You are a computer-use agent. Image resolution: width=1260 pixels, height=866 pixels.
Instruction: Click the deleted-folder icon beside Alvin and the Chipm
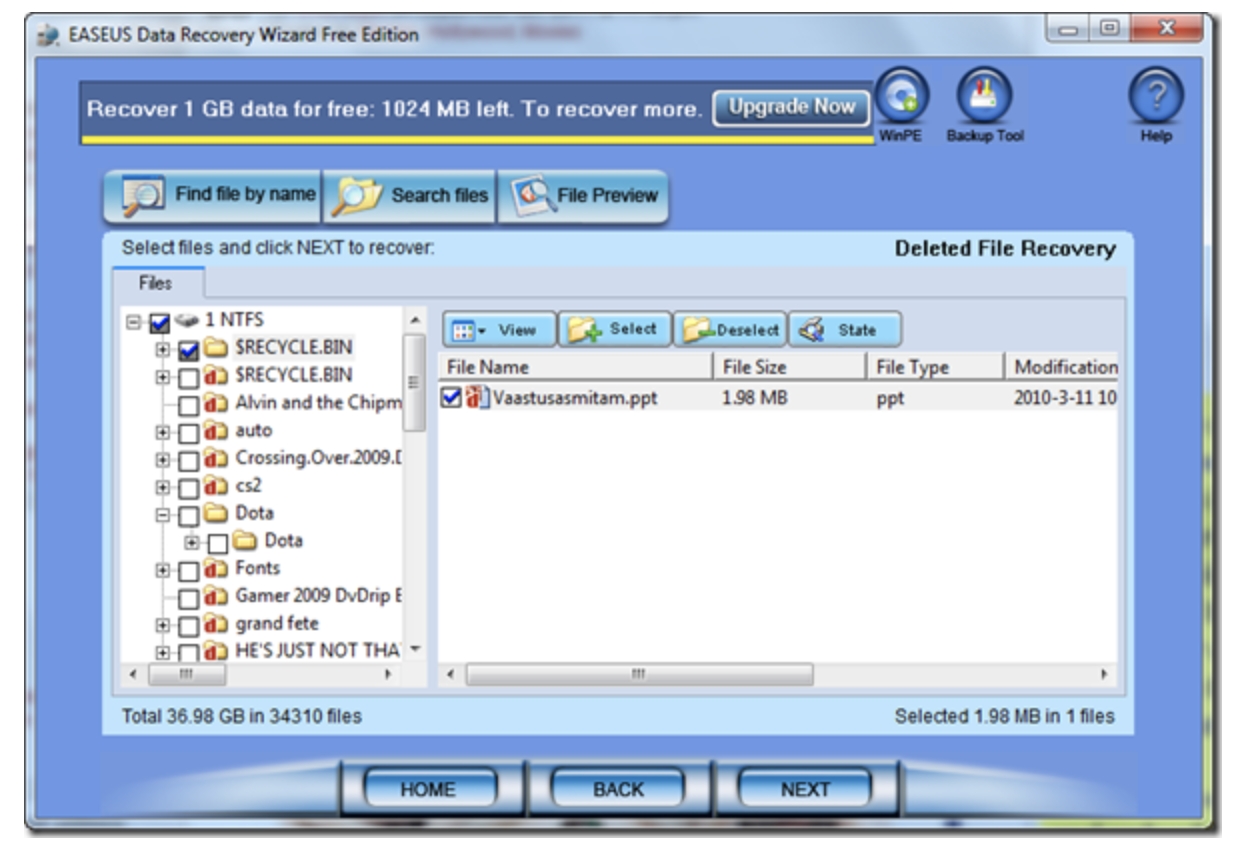coord(216,404)
